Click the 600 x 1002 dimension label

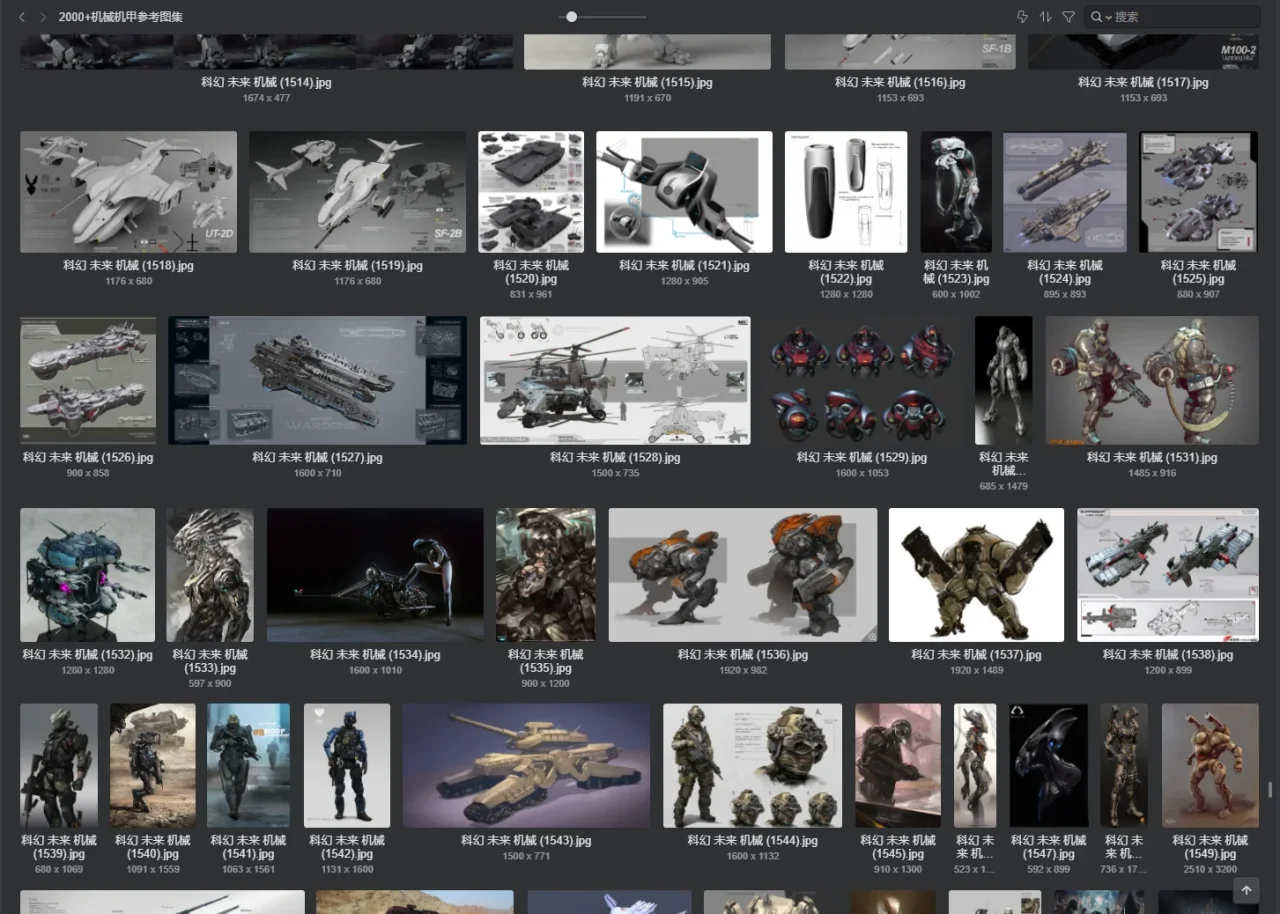[x=956, y=294]
